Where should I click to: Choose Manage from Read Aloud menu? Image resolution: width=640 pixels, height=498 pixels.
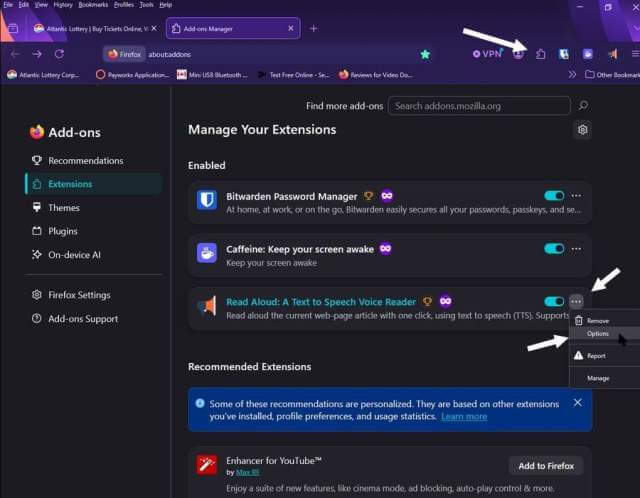604,378
